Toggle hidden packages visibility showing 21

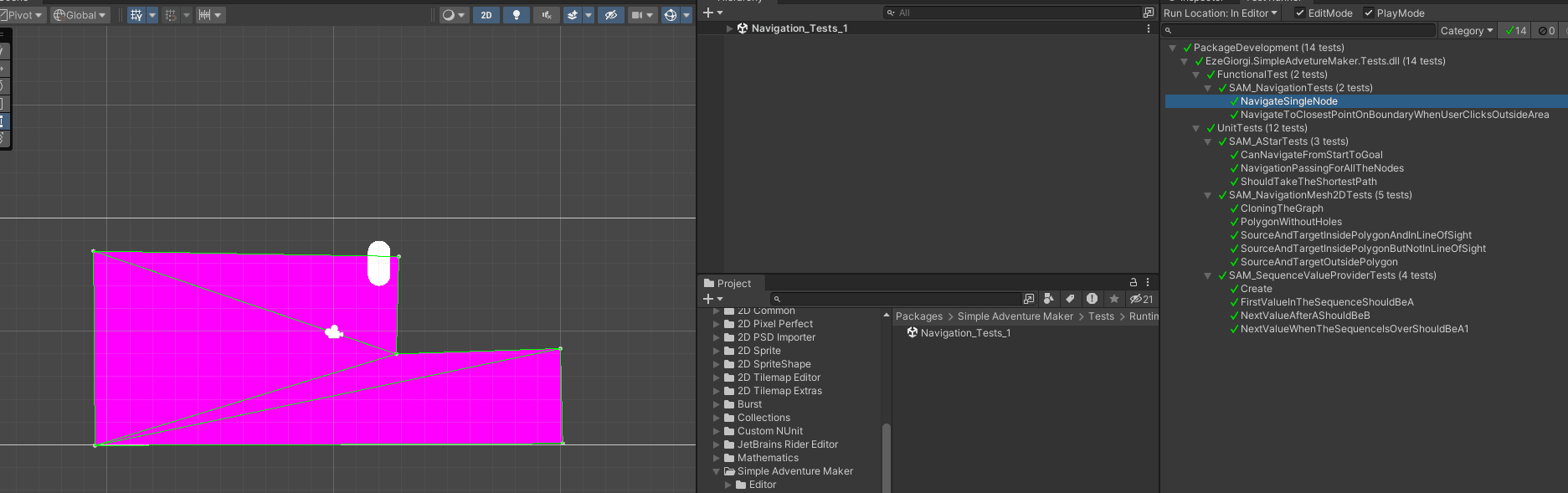[1141, 299]
